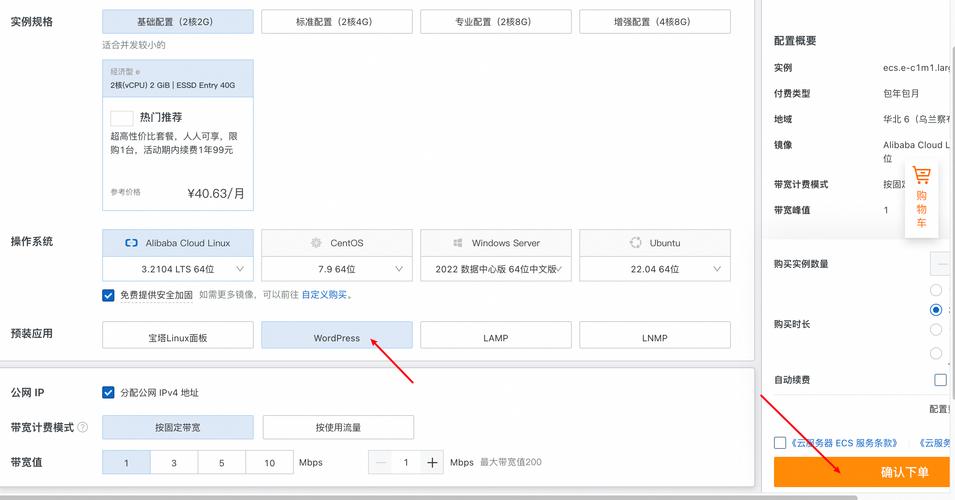This screenshot has width=955, height=500.
Task: Choose Alibaba Cloud Linux operating system
Action: [178, 243]
